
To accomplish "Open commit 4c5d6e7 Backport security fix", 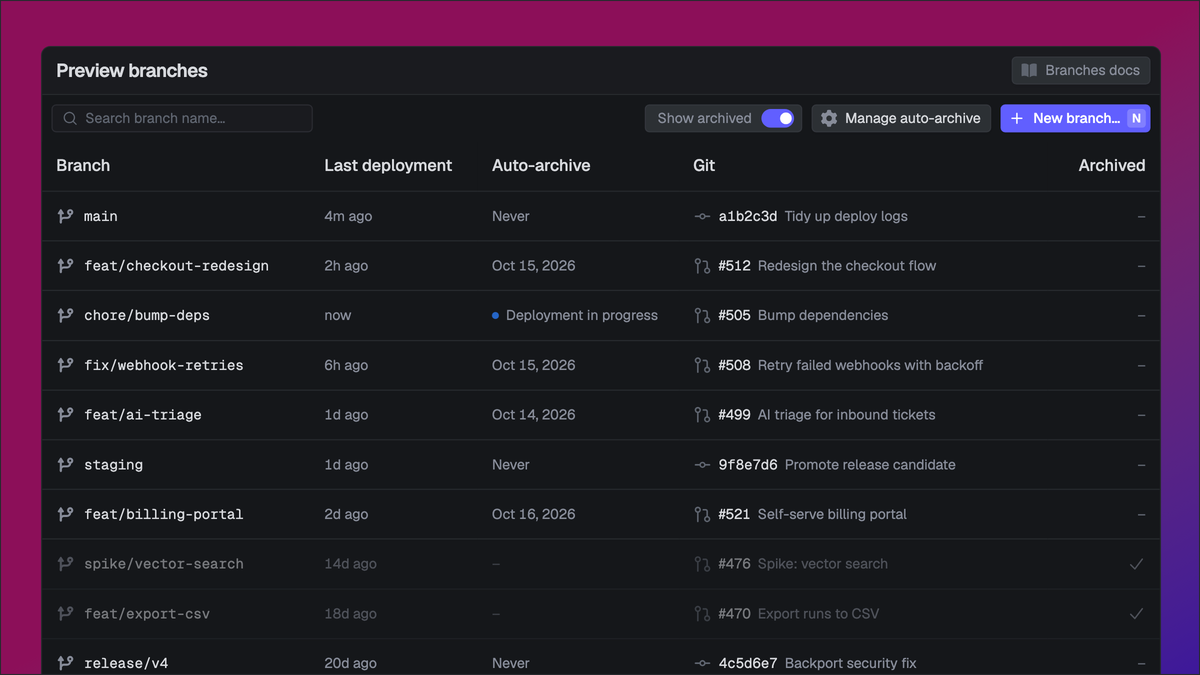I will point(805,663).
